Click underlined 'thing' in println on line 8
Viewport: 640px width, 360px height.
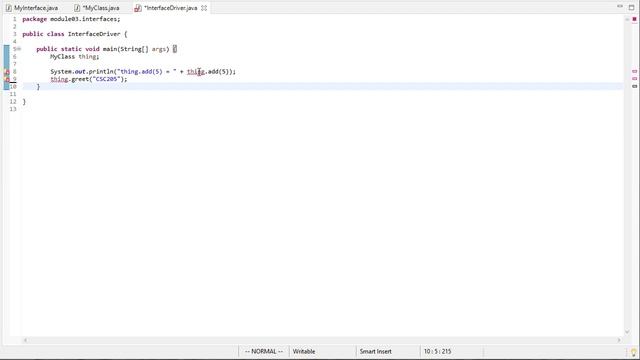pos(196,71)
